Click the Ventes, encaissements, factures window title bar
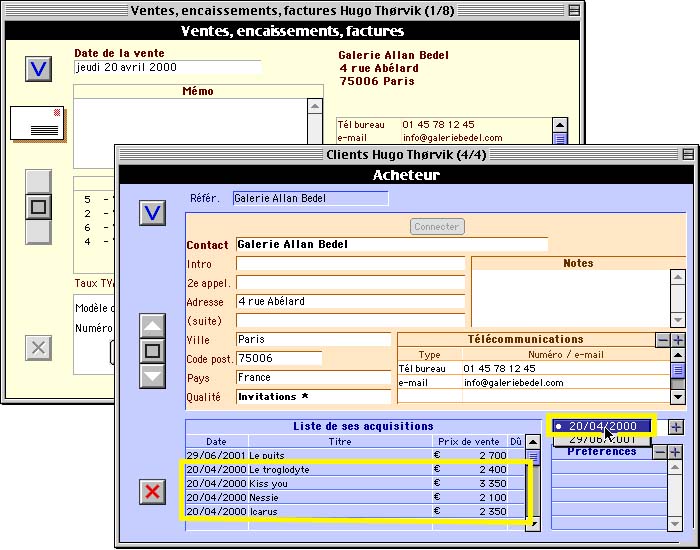Screen dimensions: 700x550 292,10
